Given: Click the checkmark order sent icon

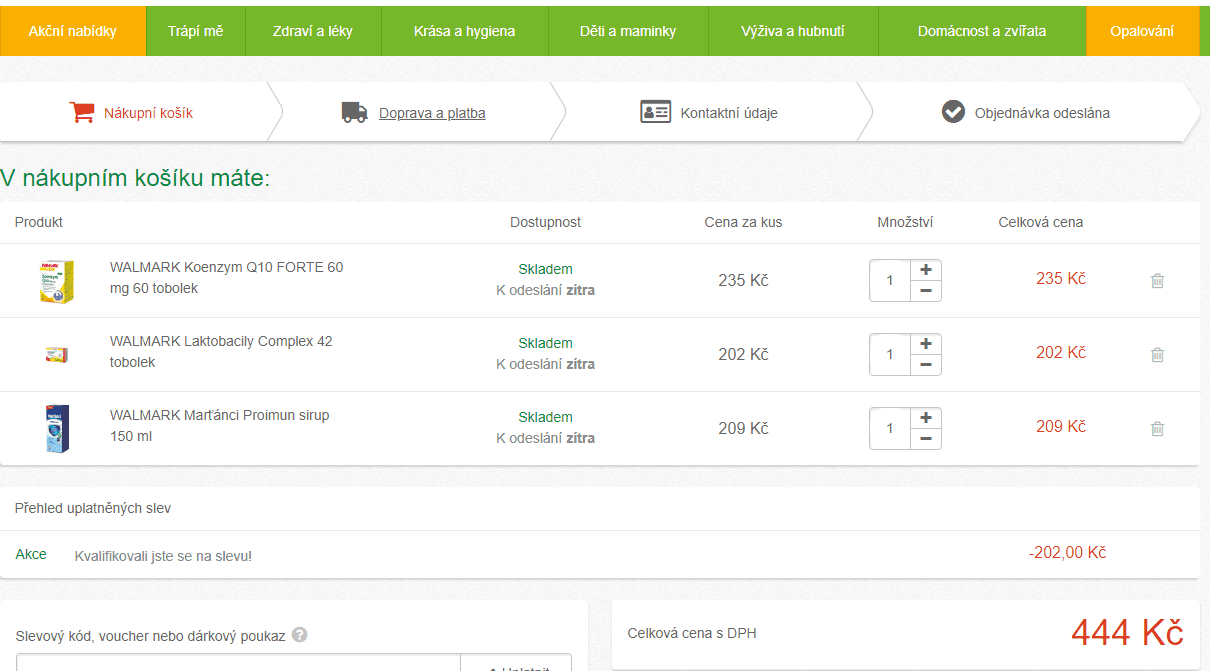Looking at the screenshot, I should point(953,112).
